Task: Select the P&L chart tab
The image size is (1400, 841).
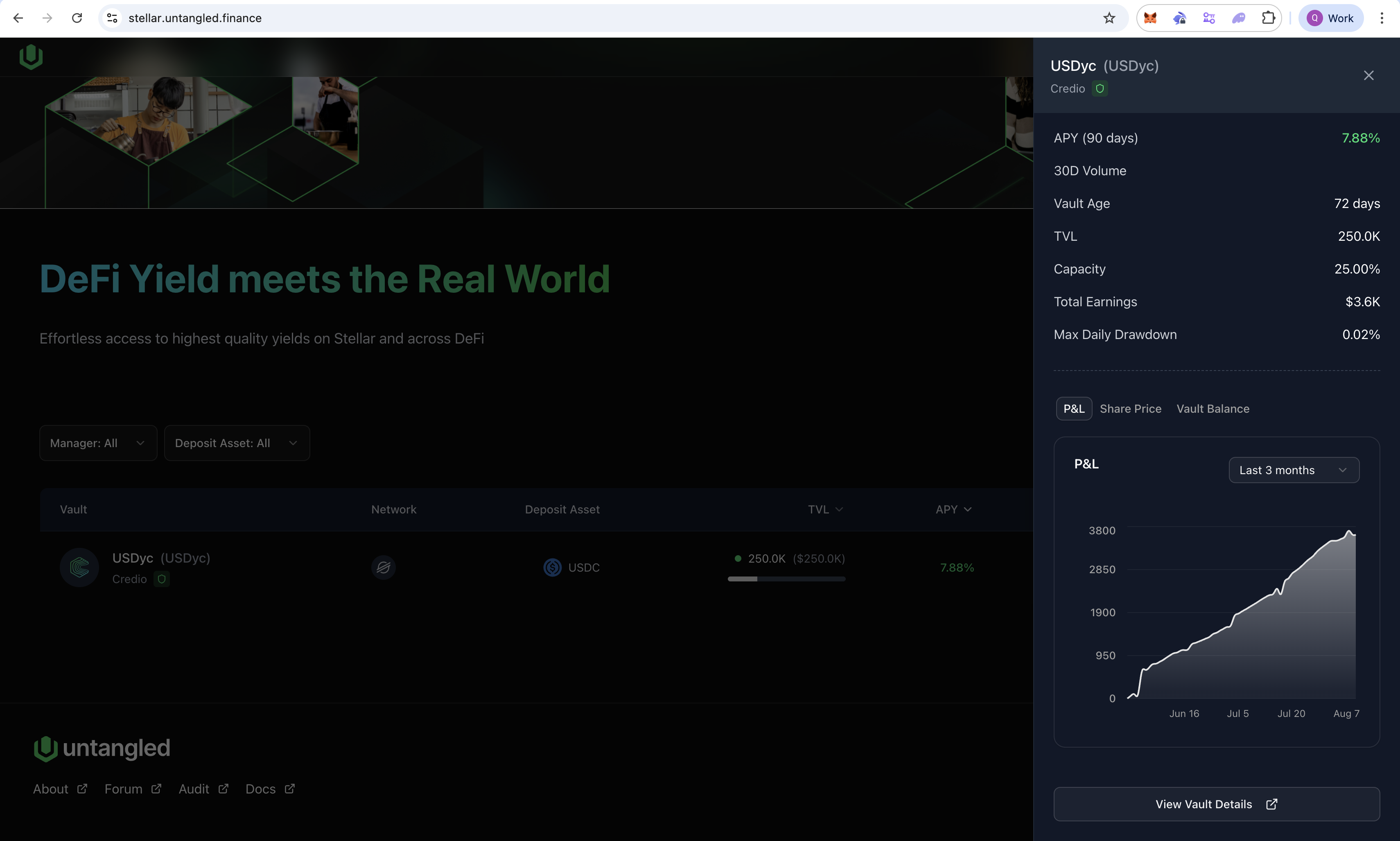Action: [1074, 409]
